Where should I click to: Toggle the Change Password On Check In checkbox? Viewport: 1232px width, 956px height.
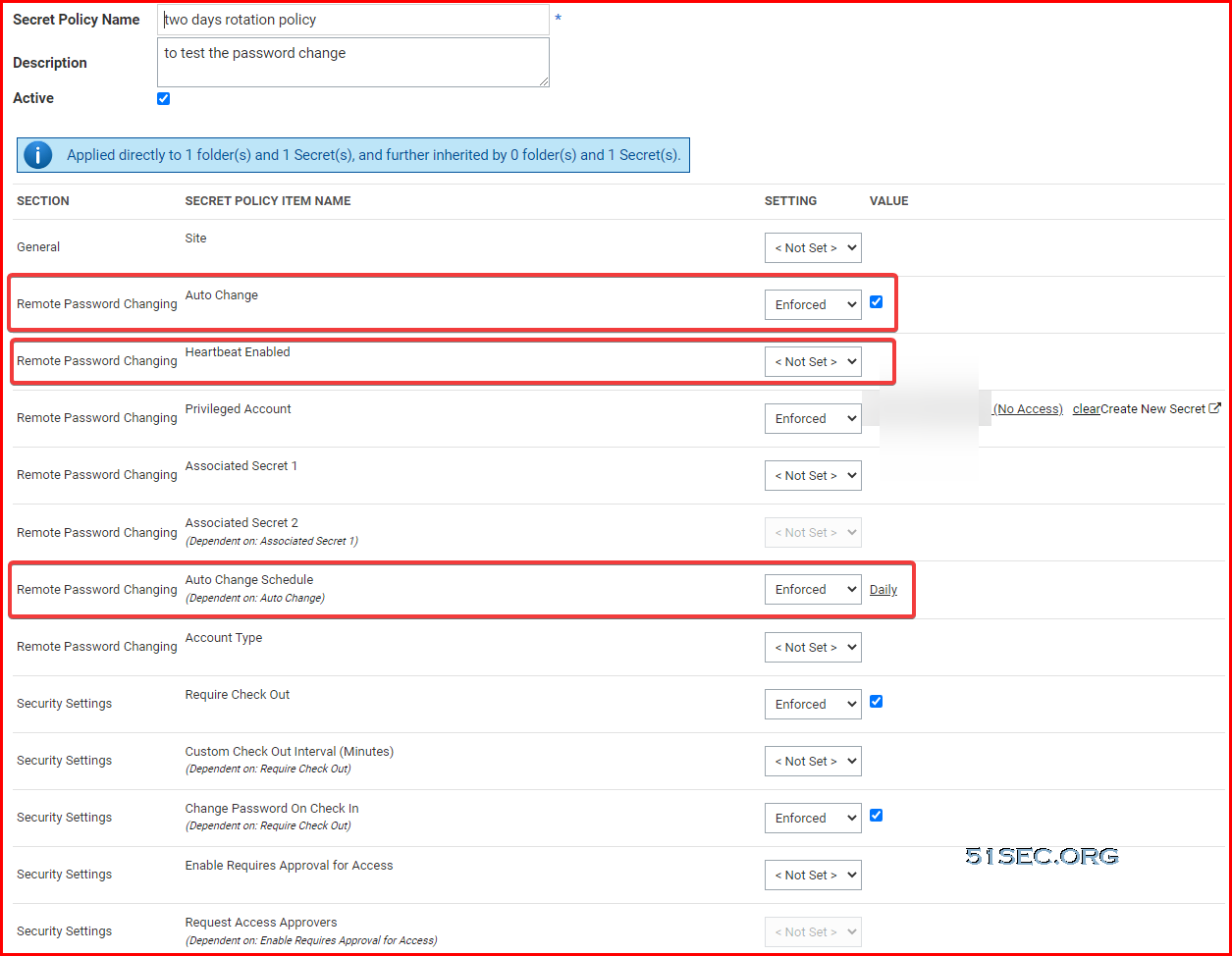877,816
